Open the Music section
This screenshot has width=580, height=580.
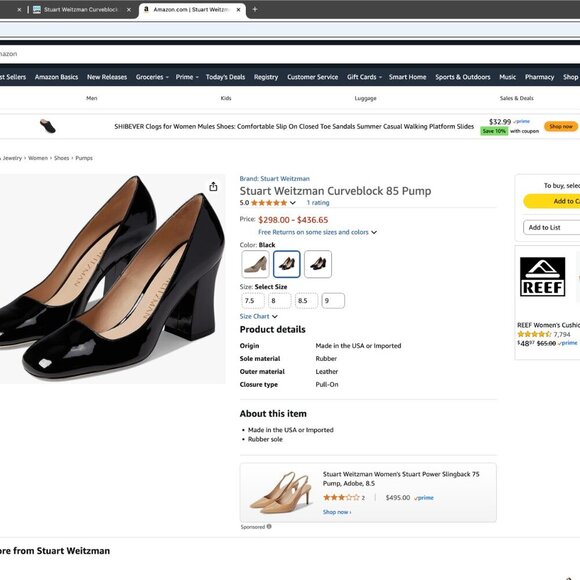click(x=507, y=77)
